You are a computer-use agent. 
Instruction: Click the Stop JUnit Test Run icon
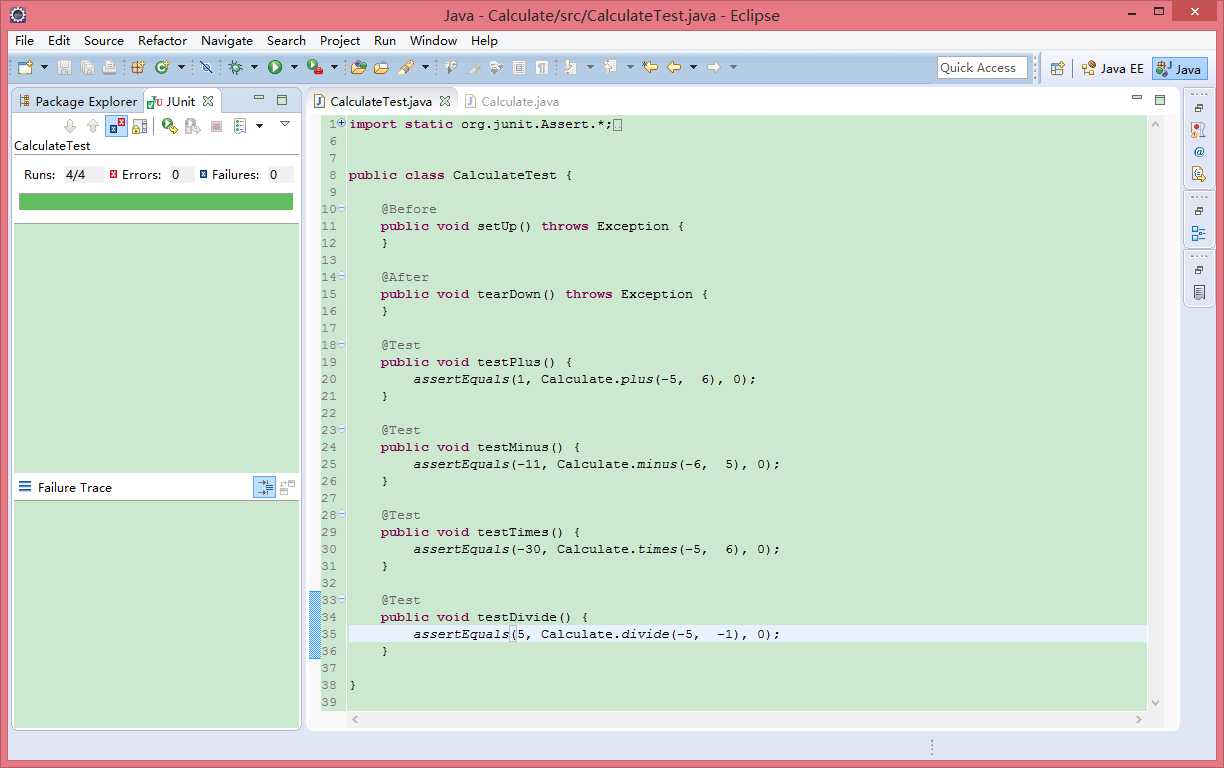(216, 126)
